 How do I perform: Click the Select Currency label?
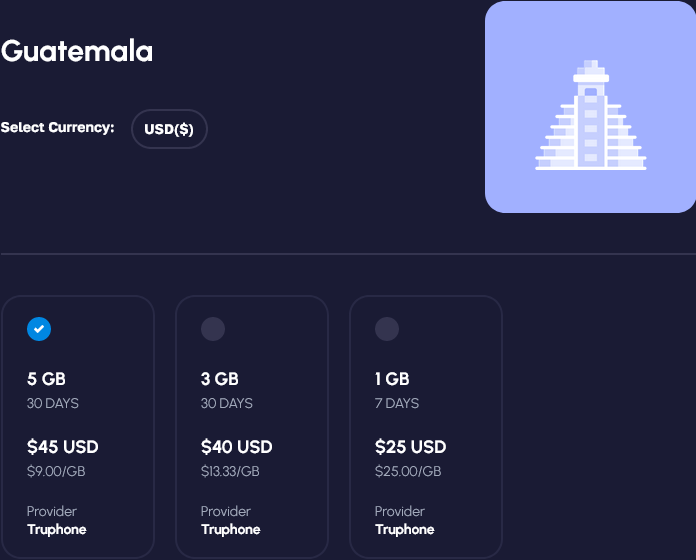(x=57, y=128)
